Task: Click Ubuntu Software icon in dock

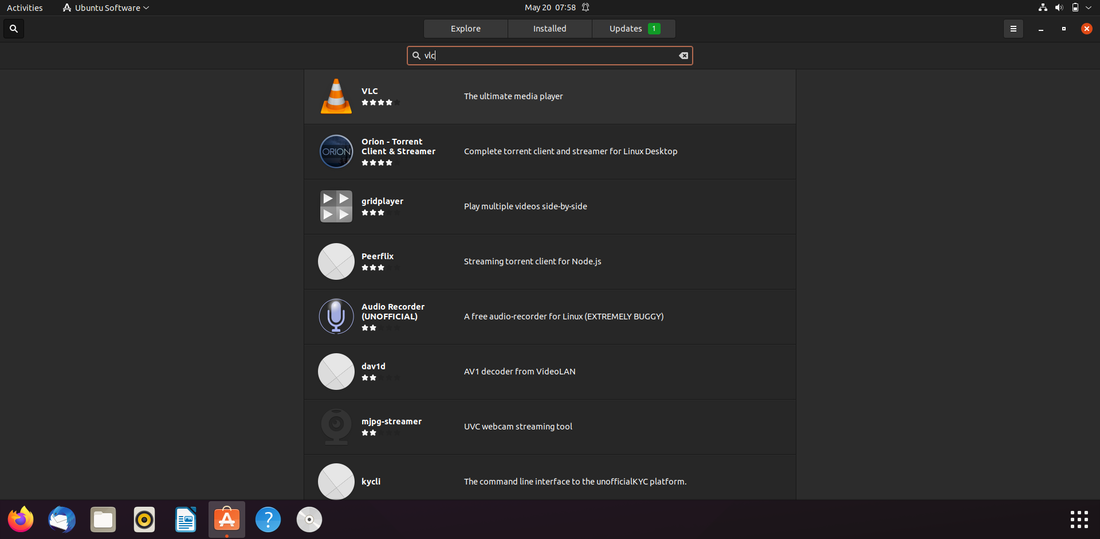Action: pyautogui.click(x=227, y=520)
